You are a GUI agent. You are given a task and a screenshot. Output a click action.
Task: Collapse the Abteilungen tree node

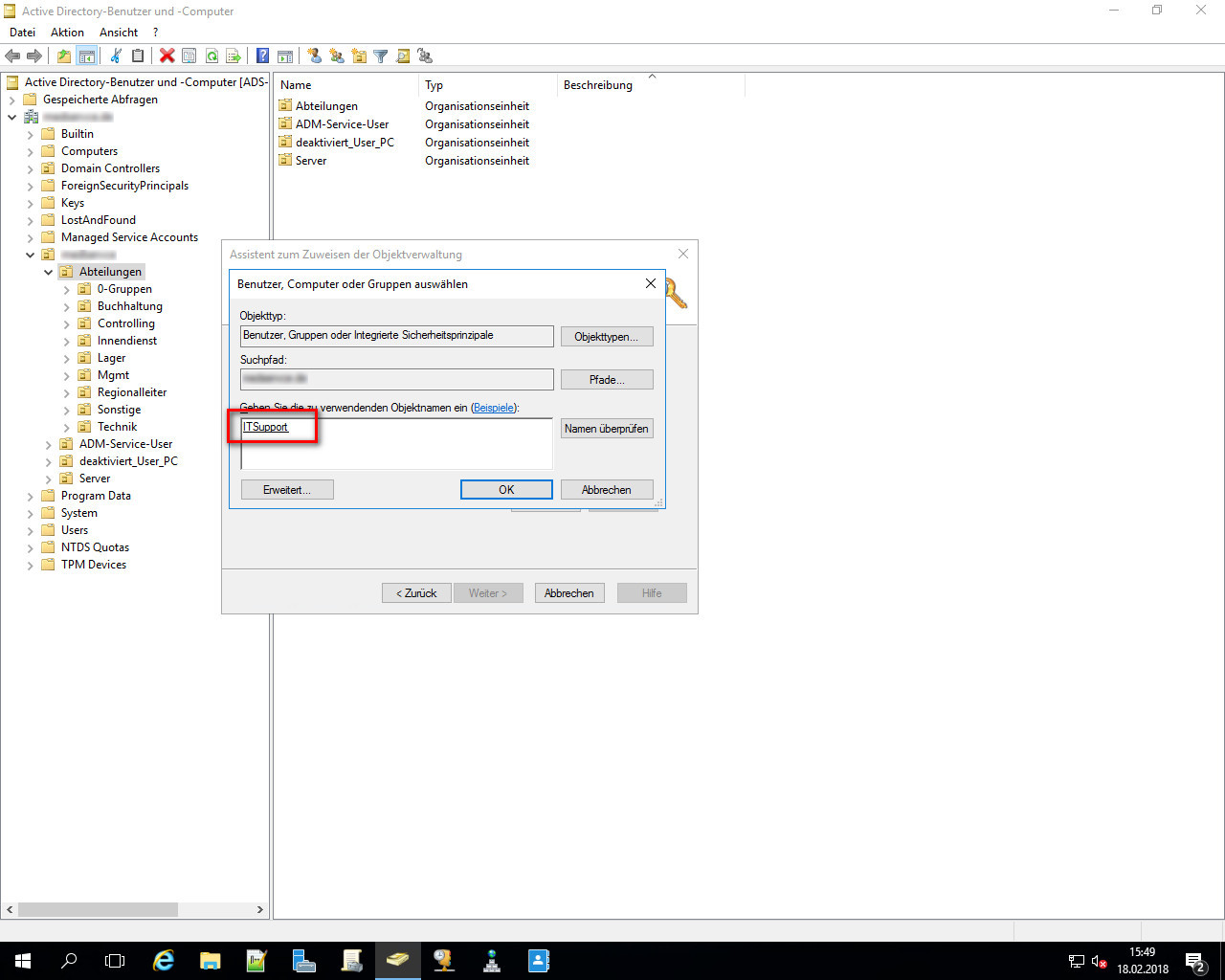[x=49, y=272]
